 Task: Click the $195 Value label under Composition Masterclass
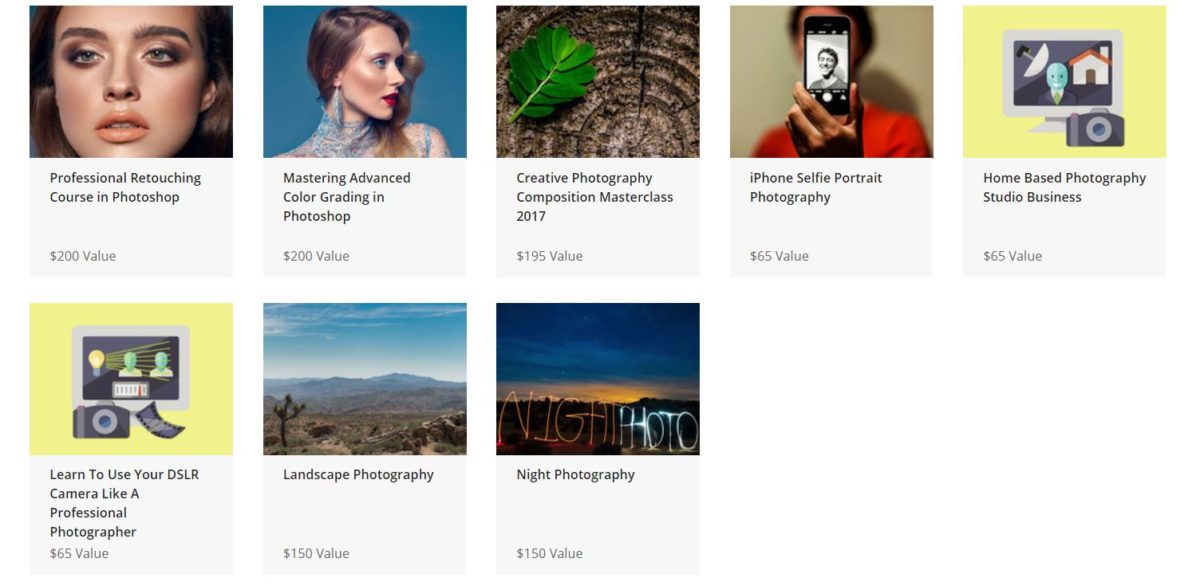(550, 256)
